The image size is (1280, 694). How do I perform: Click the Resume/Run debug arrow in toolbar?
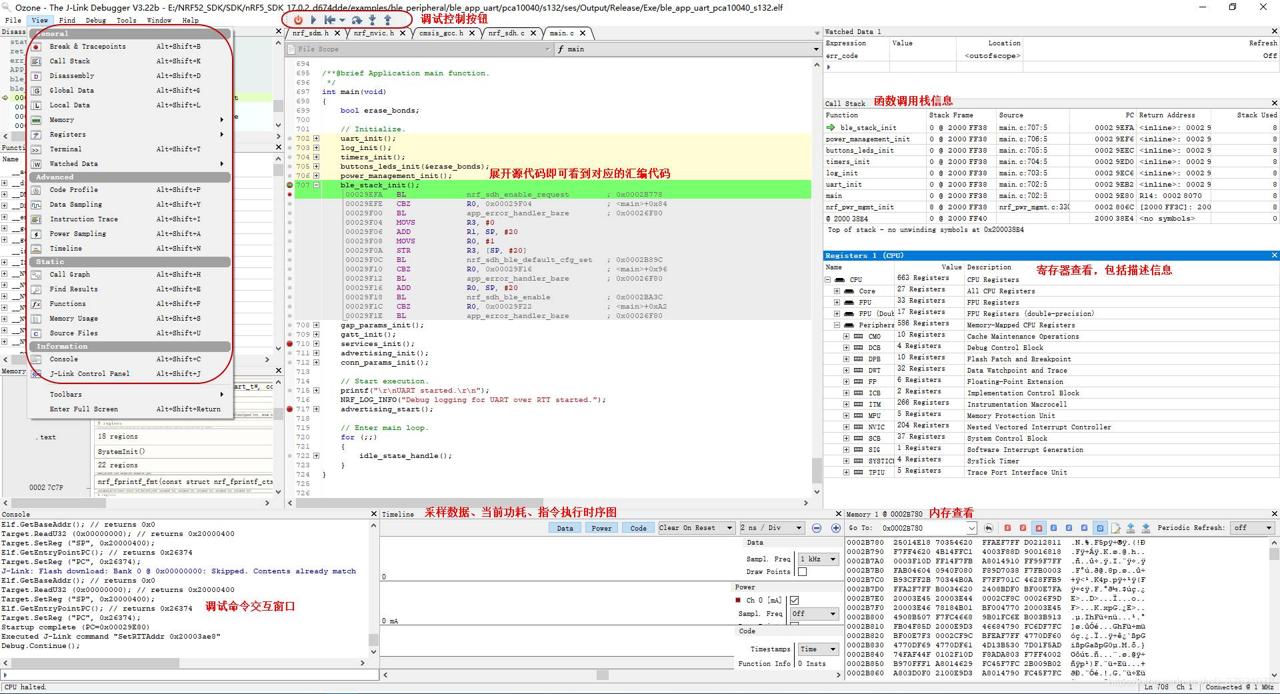tap(313, 20)
